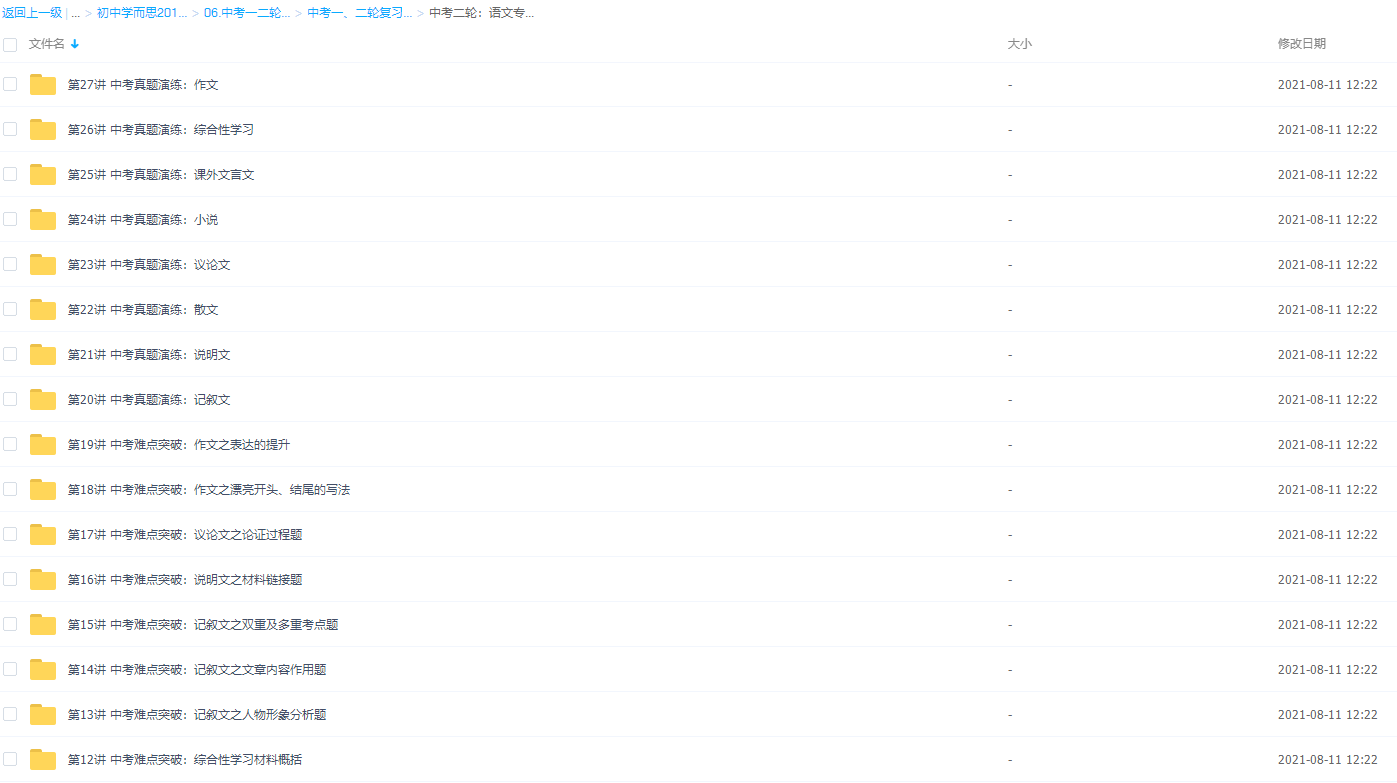Sort files by 修改日期 column header

[x=1301, y=44]
